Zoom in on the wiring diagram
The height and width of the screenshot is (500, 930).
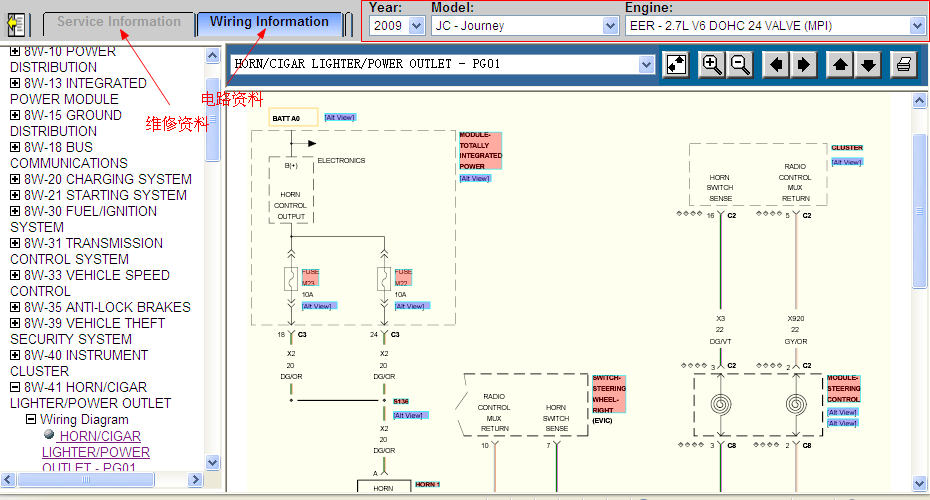point(712,65)
